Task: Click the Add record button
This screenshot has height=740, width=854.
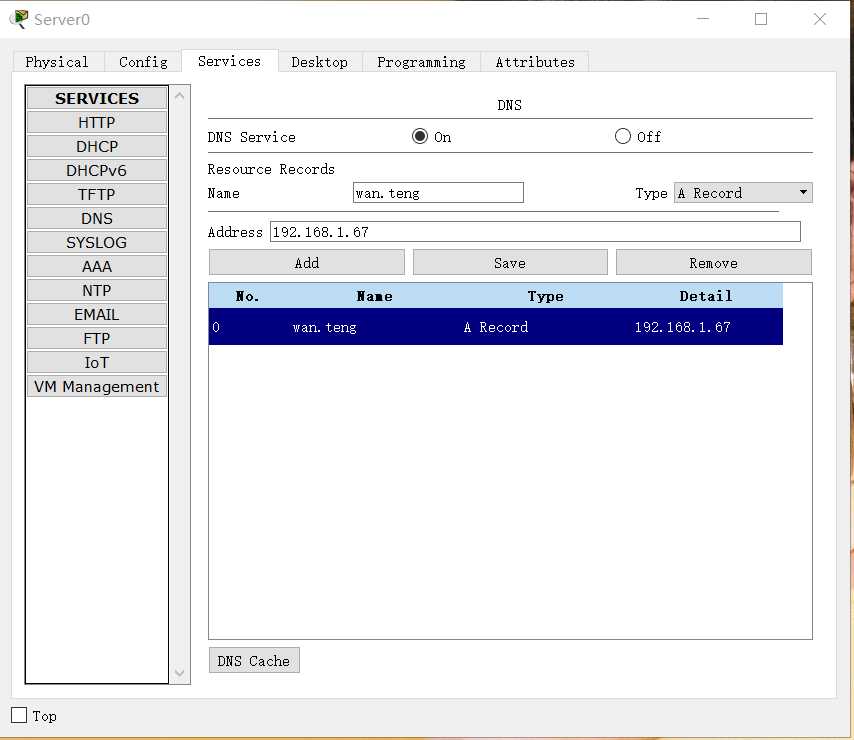Action: click(307, 262)
